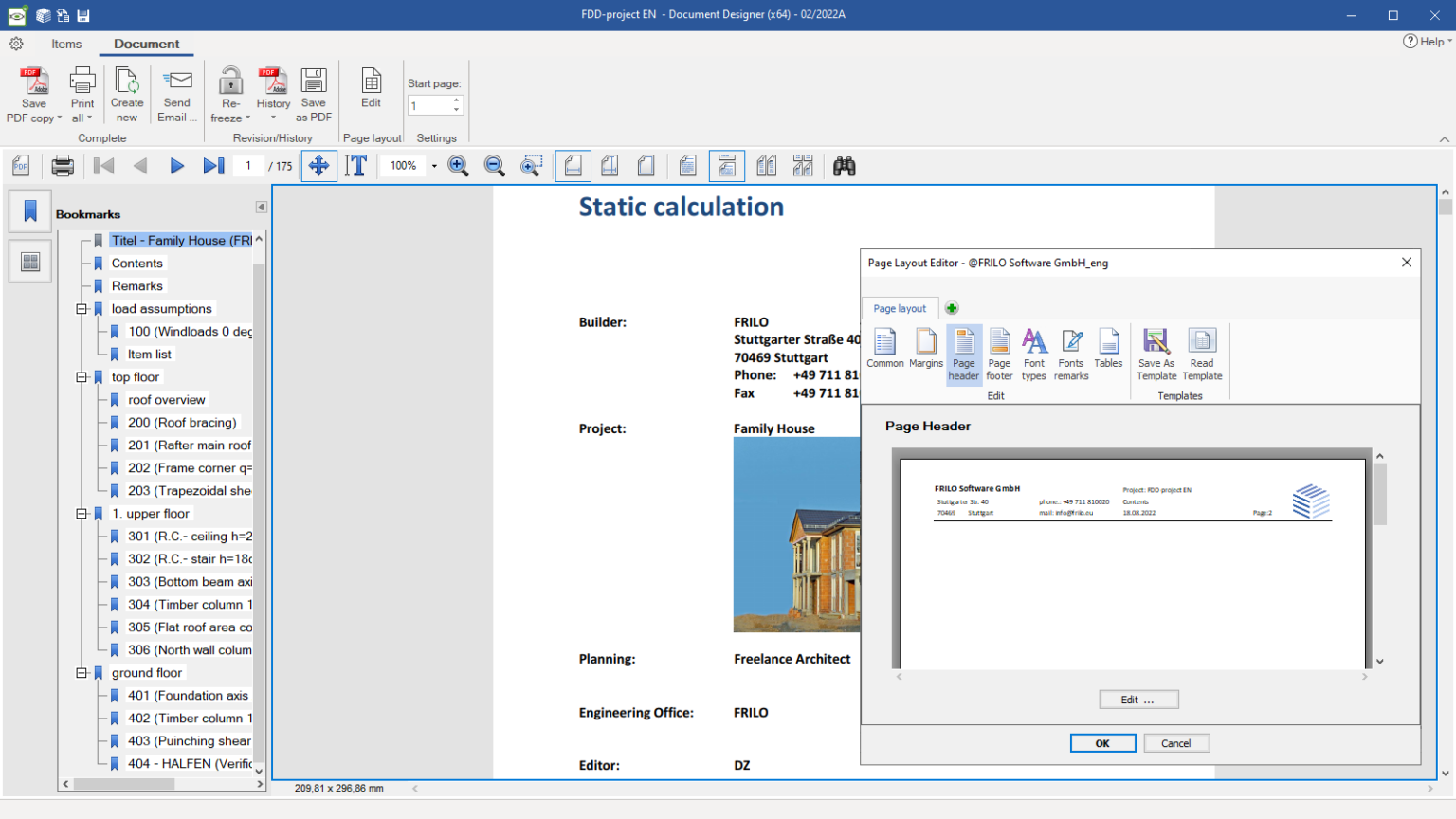Image resolution: width=1456 pixels, height=819 pixels.
Task: Click the Re-freeze icon
Action: 228,92
